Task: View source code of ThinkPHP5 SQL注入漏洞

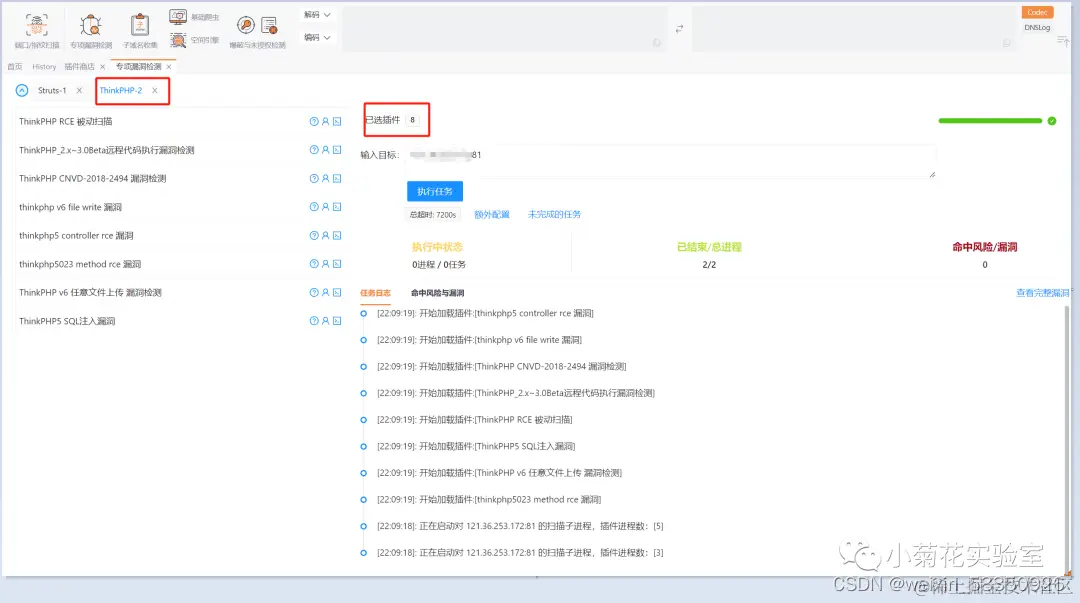Action: tap(338, 321)
